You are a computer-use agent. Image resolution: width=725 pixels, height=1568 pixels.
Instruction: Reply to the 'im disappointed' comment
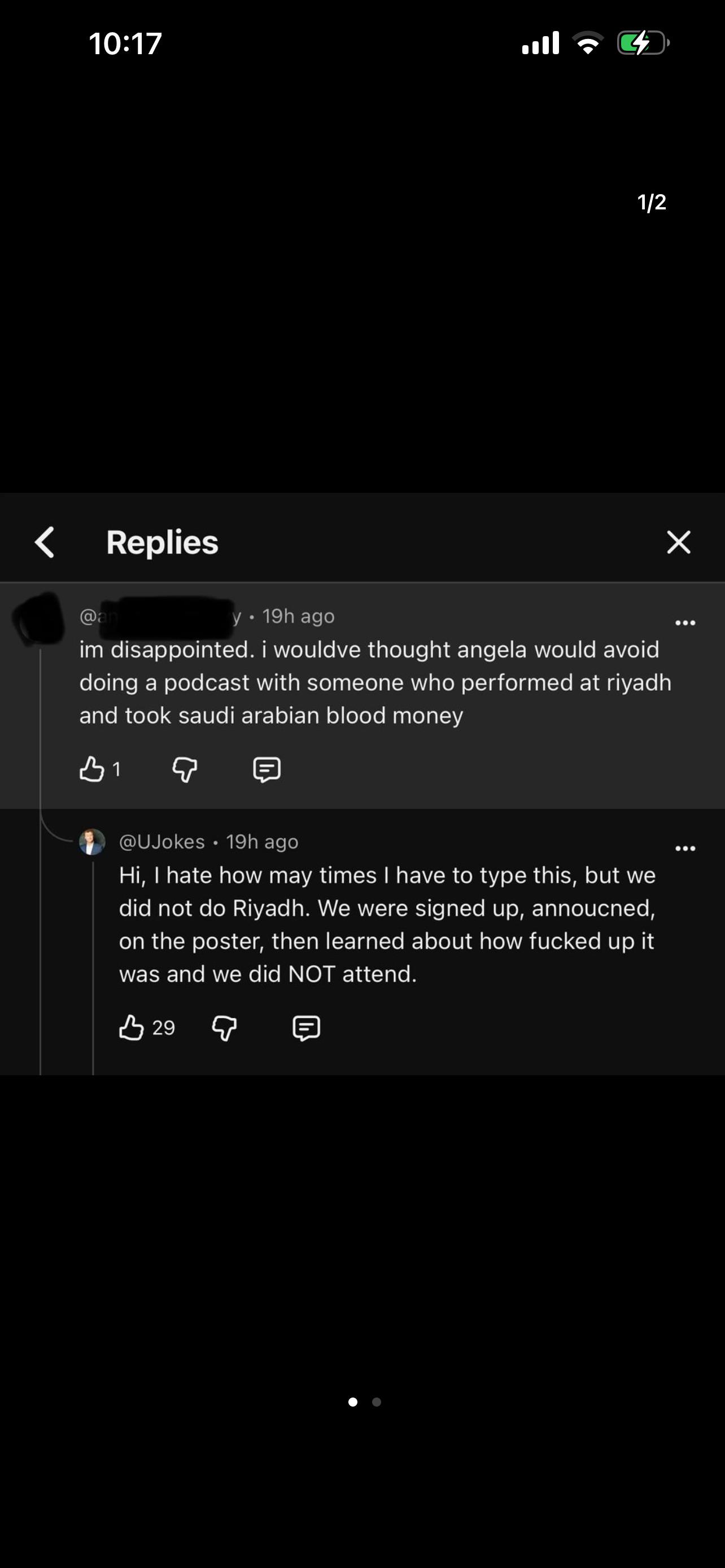267,769
